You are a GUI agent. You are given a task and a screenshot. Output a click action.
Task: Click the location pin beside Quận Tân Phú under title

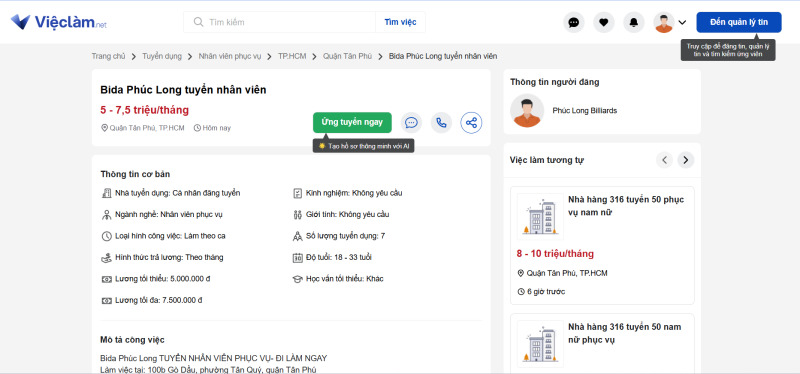click(x=105, y=128)
